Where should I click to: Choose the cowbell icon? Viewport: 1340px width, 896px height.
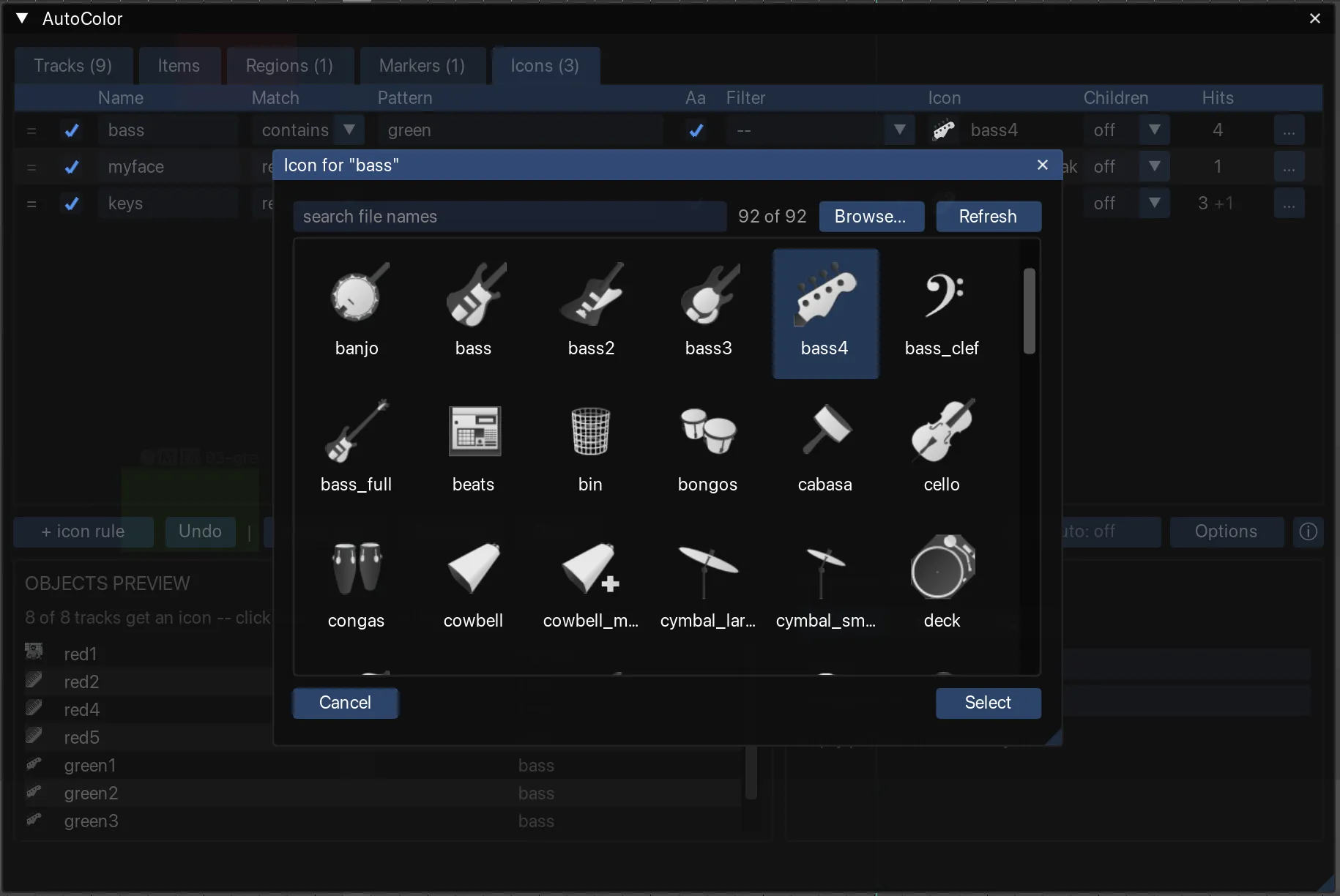pos(474,585)
